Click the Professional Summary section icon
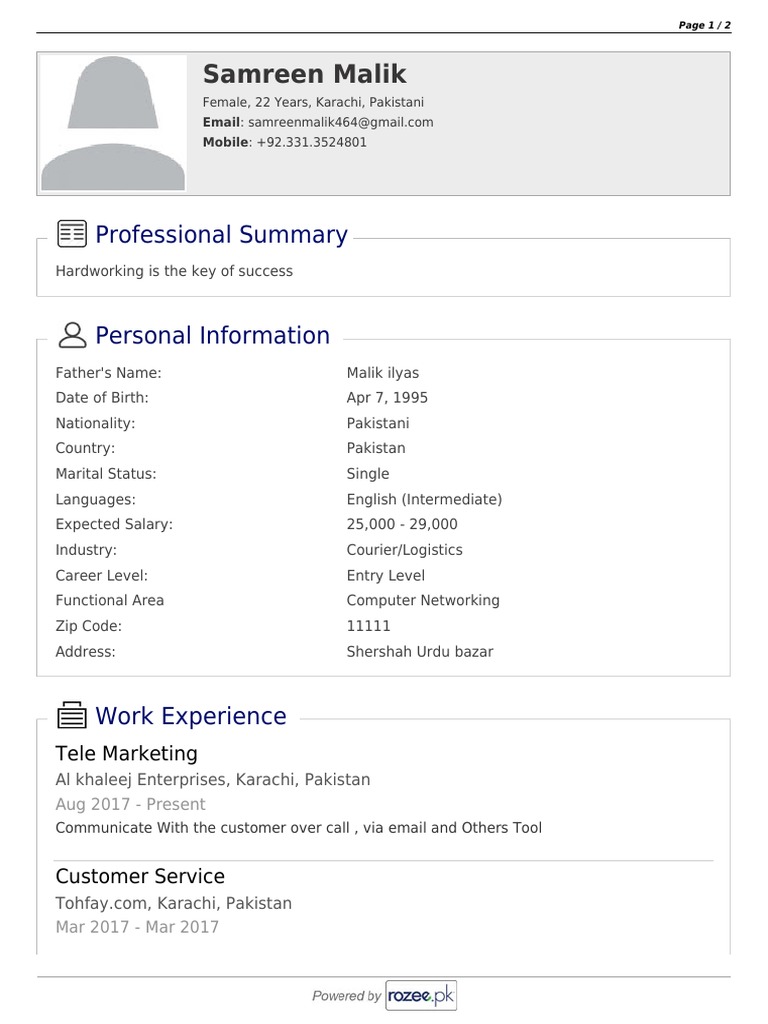768x1024 pixels. pyautogui.click(x=72, y=234)
